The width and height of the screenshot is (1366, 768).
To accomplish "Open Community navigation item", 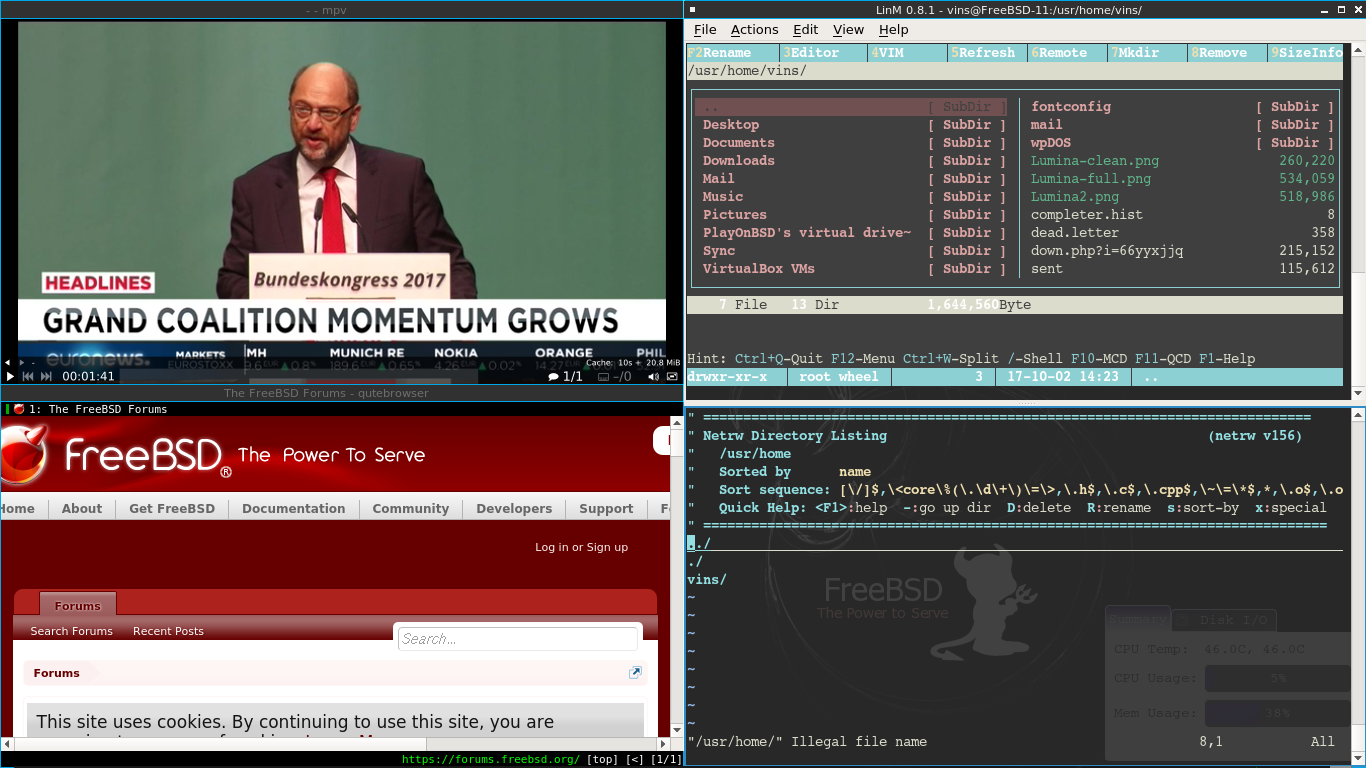I will pyautogui.click(x=411, y=508).
